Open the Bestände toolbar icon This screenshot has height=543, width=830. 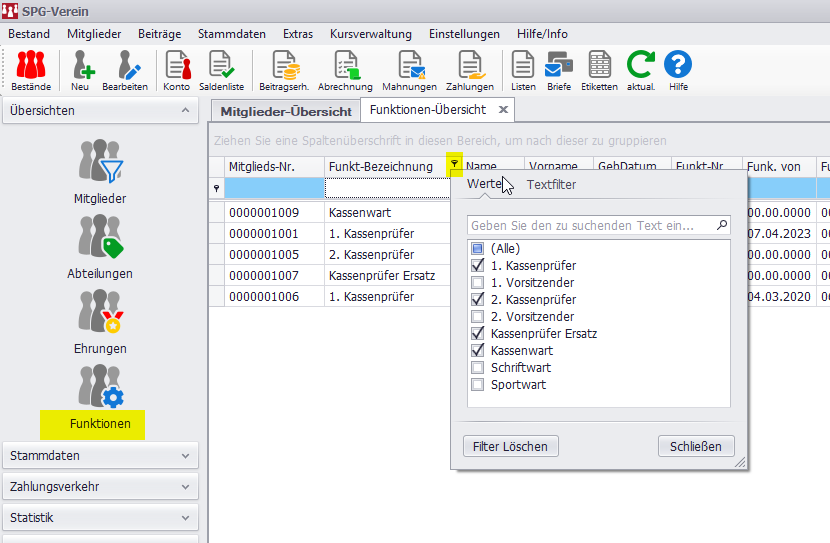tap(30, 70)
